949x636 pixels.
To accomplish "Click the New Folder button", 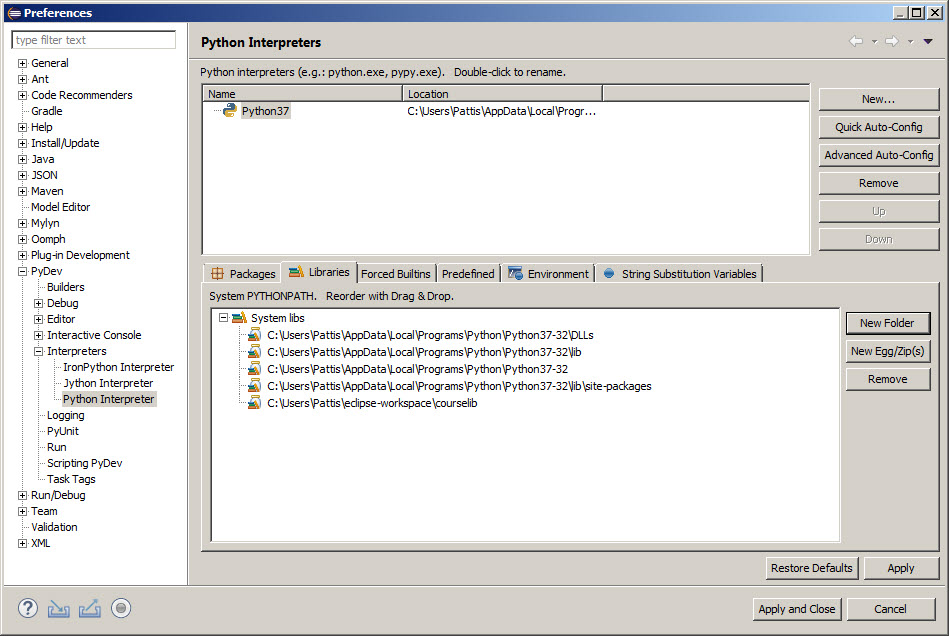I will (887, 323).
